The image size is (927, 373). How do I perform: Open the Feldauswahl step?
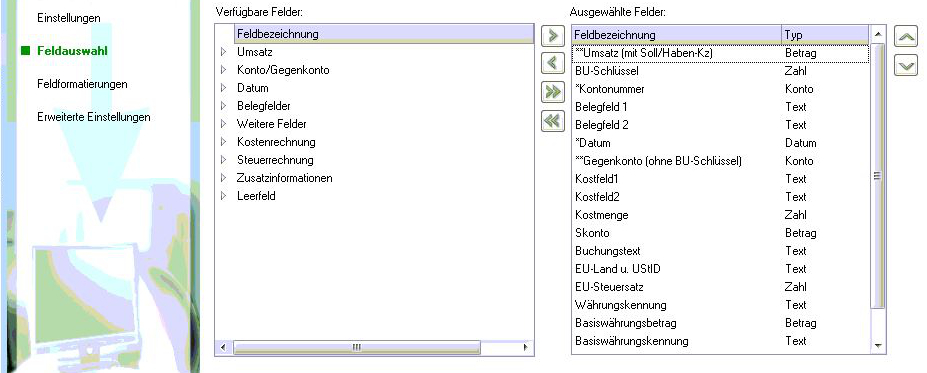72,51
